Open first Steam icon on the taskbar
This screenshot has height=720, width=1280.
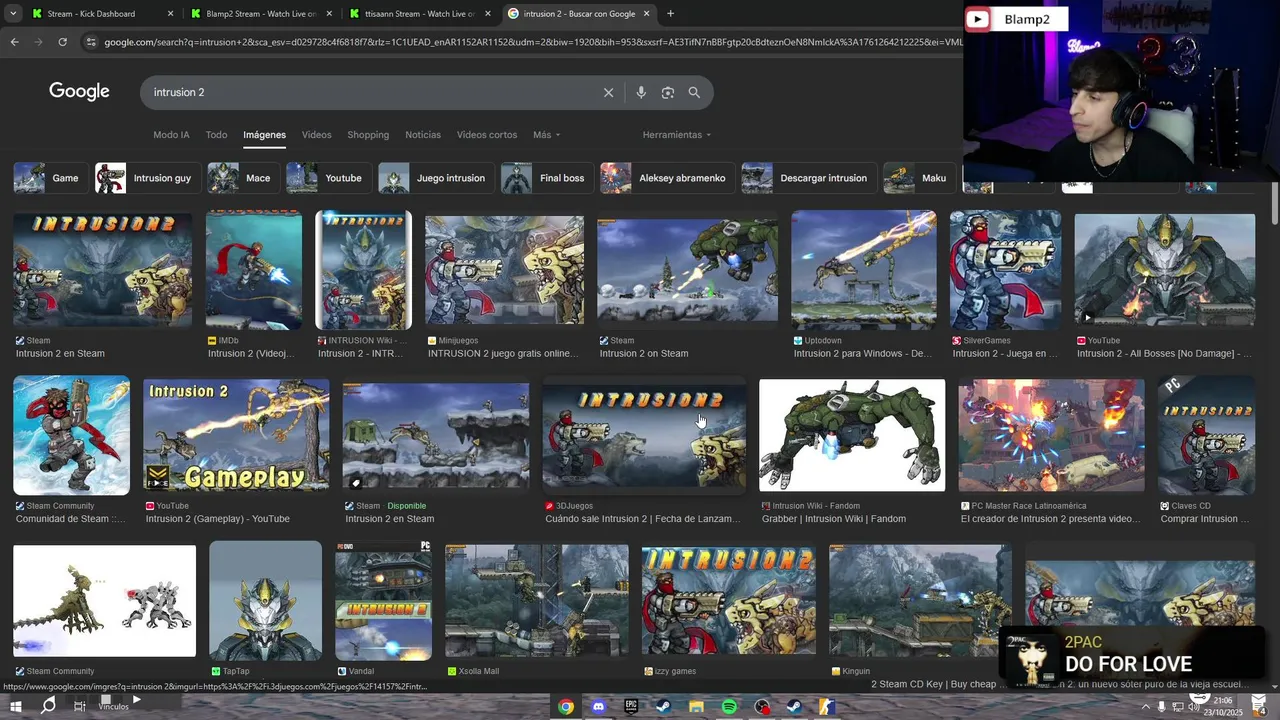pos(664,707)
